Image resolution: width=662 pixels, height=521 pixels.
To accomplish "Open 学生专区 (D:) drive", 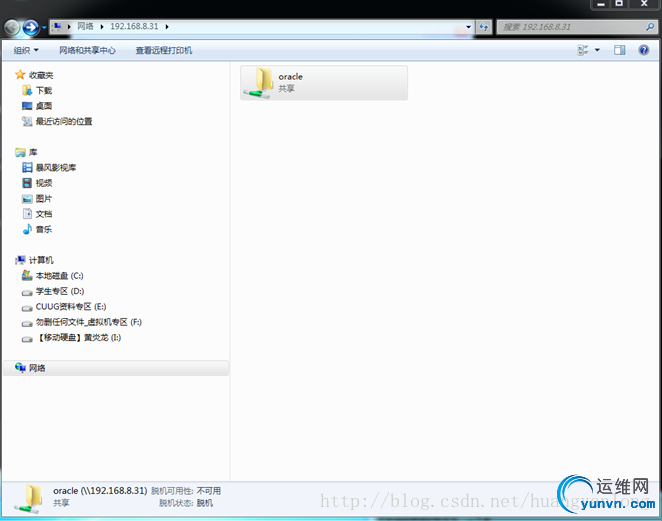I will (60, 291).
